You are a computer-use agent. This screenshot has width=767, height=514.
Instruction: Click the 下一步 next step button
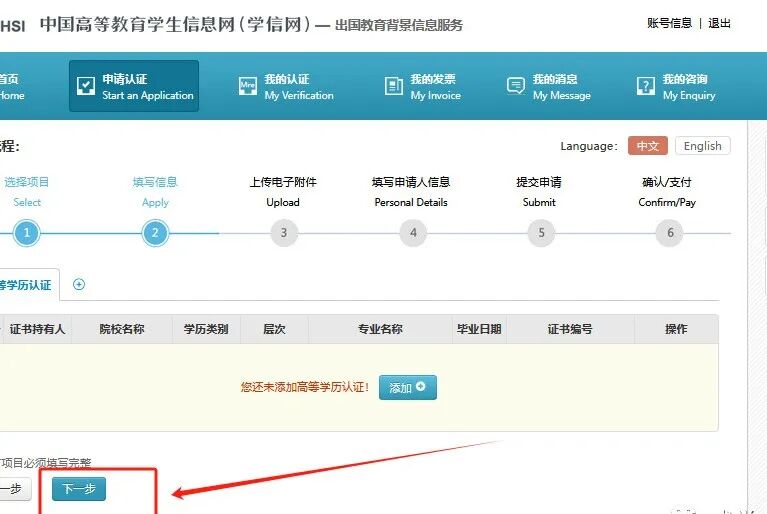click(79, 489)
